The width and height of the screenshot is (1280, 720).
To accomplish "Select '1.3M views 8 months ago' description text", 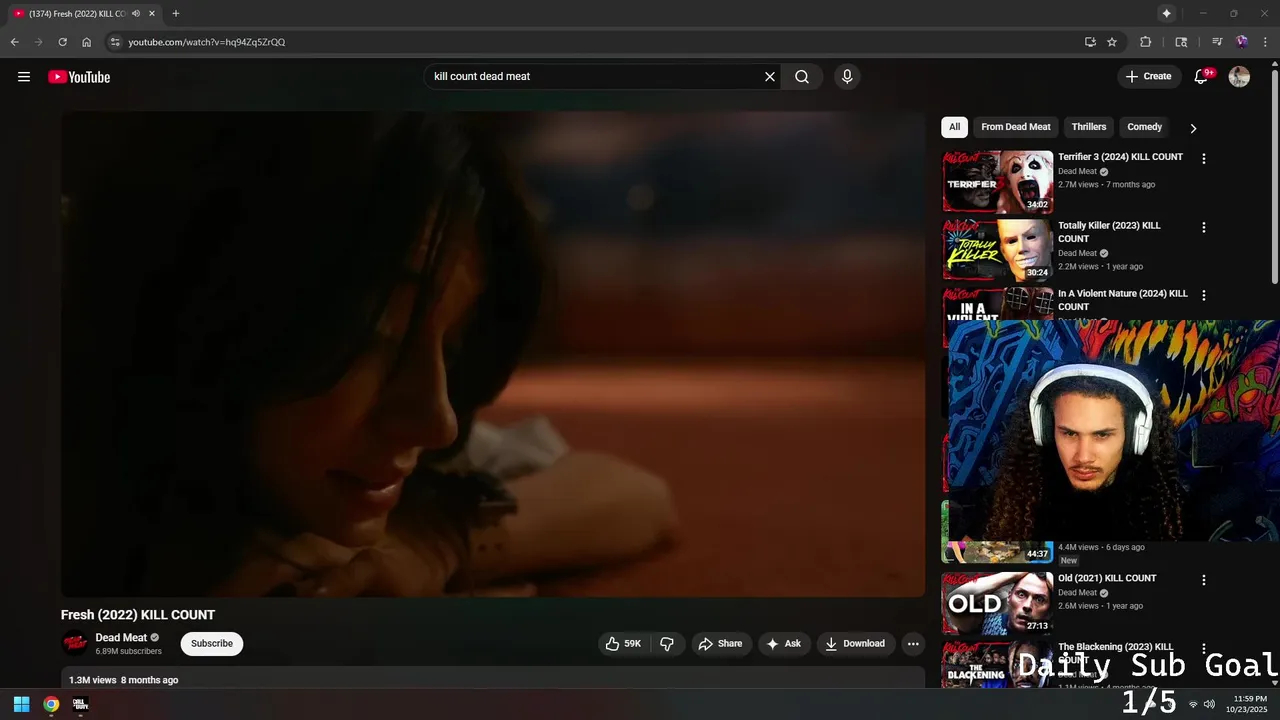I will [x=124, y=680].
